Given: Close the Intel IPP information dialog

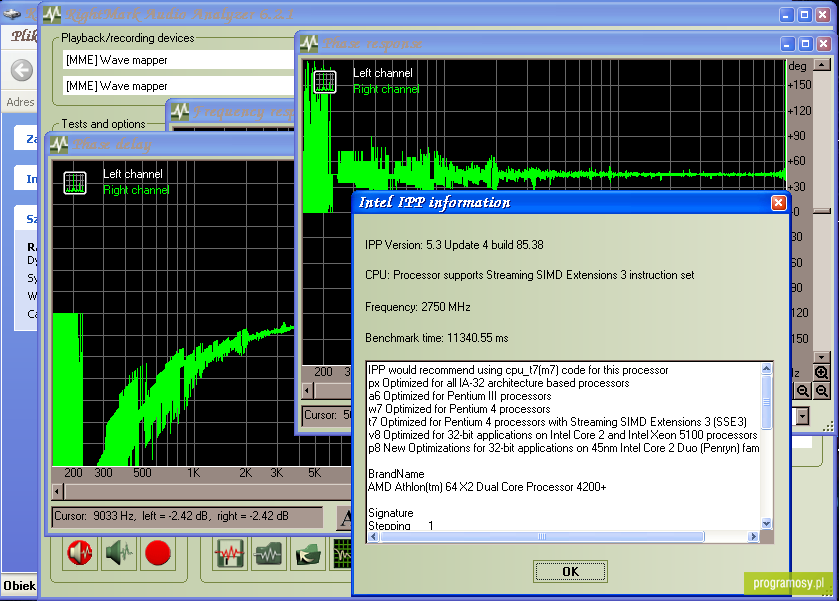Looking at the screenshot, I should pos(778,203).
